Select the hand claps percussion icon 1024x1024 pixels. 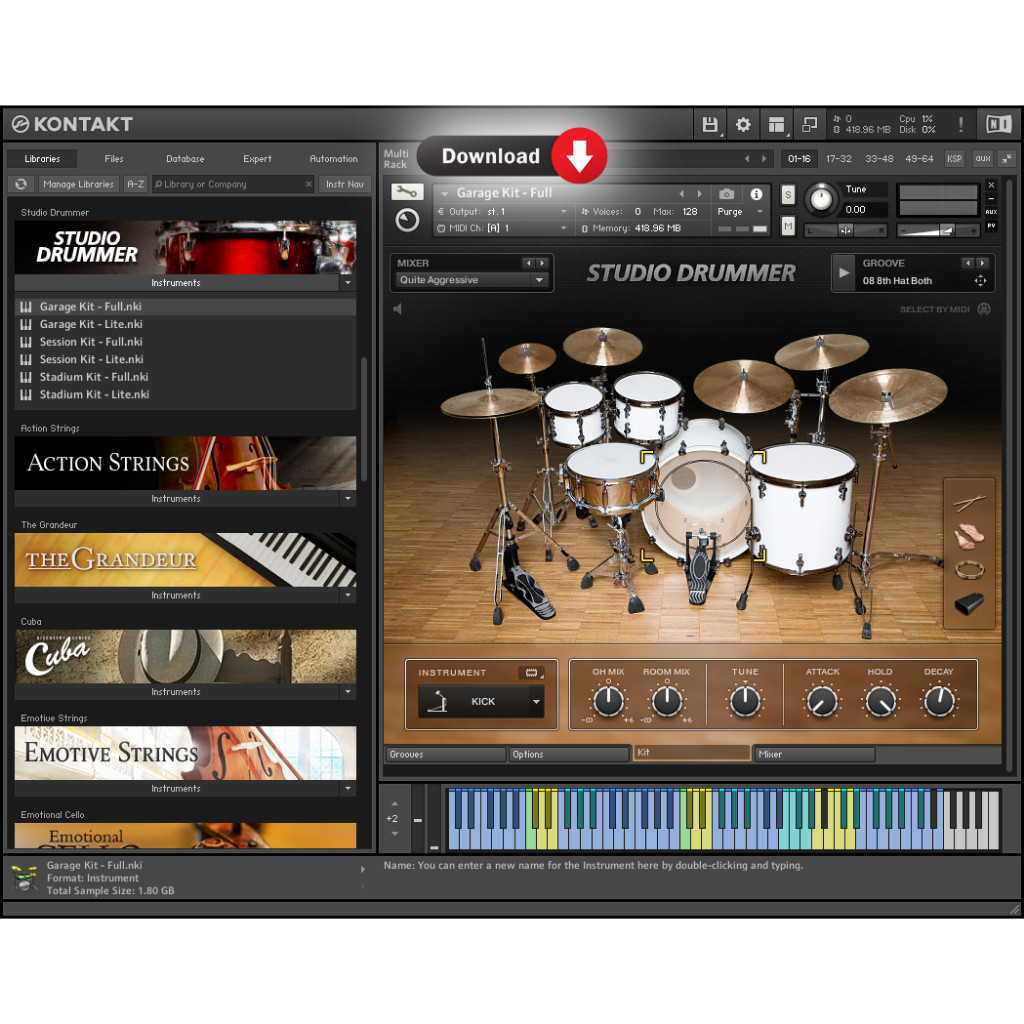click(968, 536)
